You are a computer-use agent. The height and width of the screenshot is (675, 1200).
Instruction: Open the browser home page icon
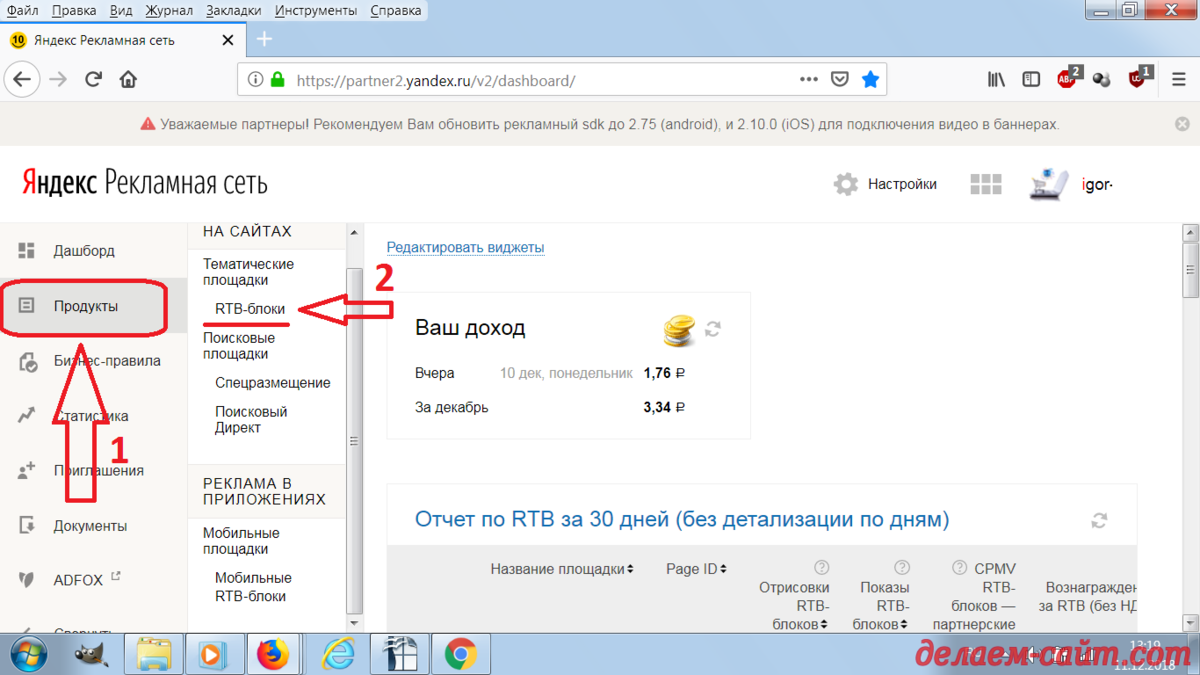click(x=128, y=80)
